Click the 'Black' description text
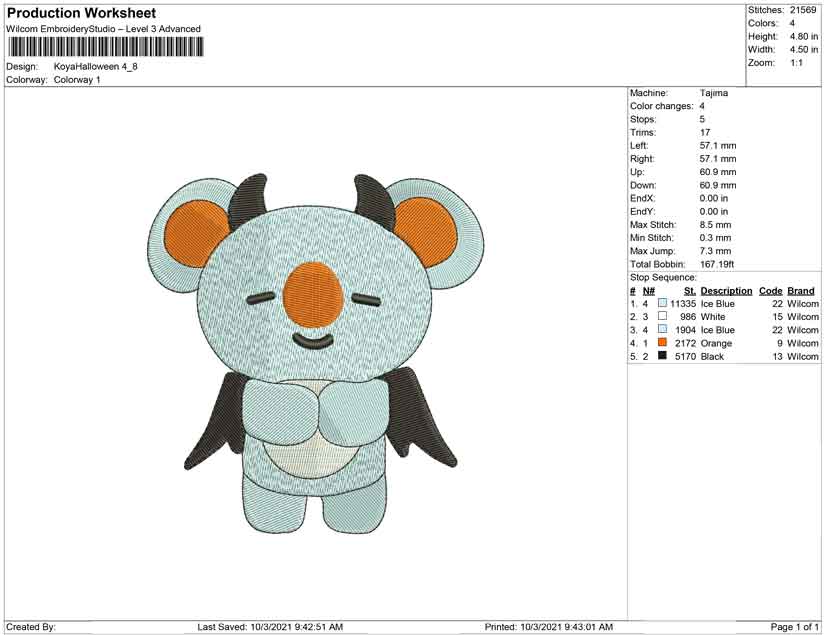The height and width of the screenshot is (635, 825). click(712, 356)
